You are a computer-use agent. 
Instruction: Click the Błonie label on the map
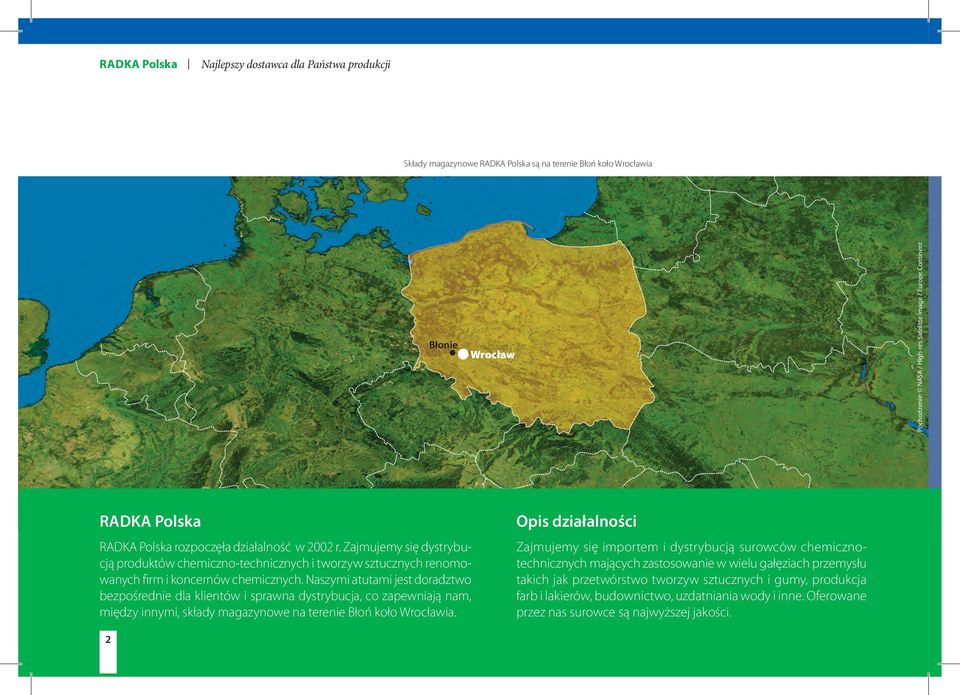pos(443,345)
